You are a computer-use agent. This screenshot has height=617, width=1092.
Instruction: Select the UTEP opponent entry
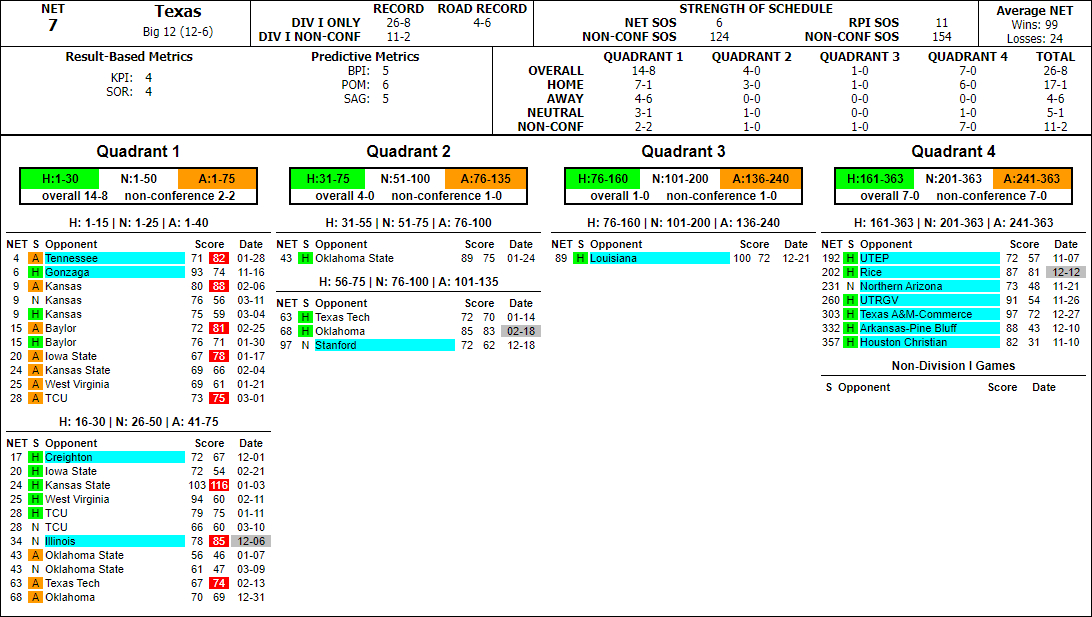tap(929, 258)
